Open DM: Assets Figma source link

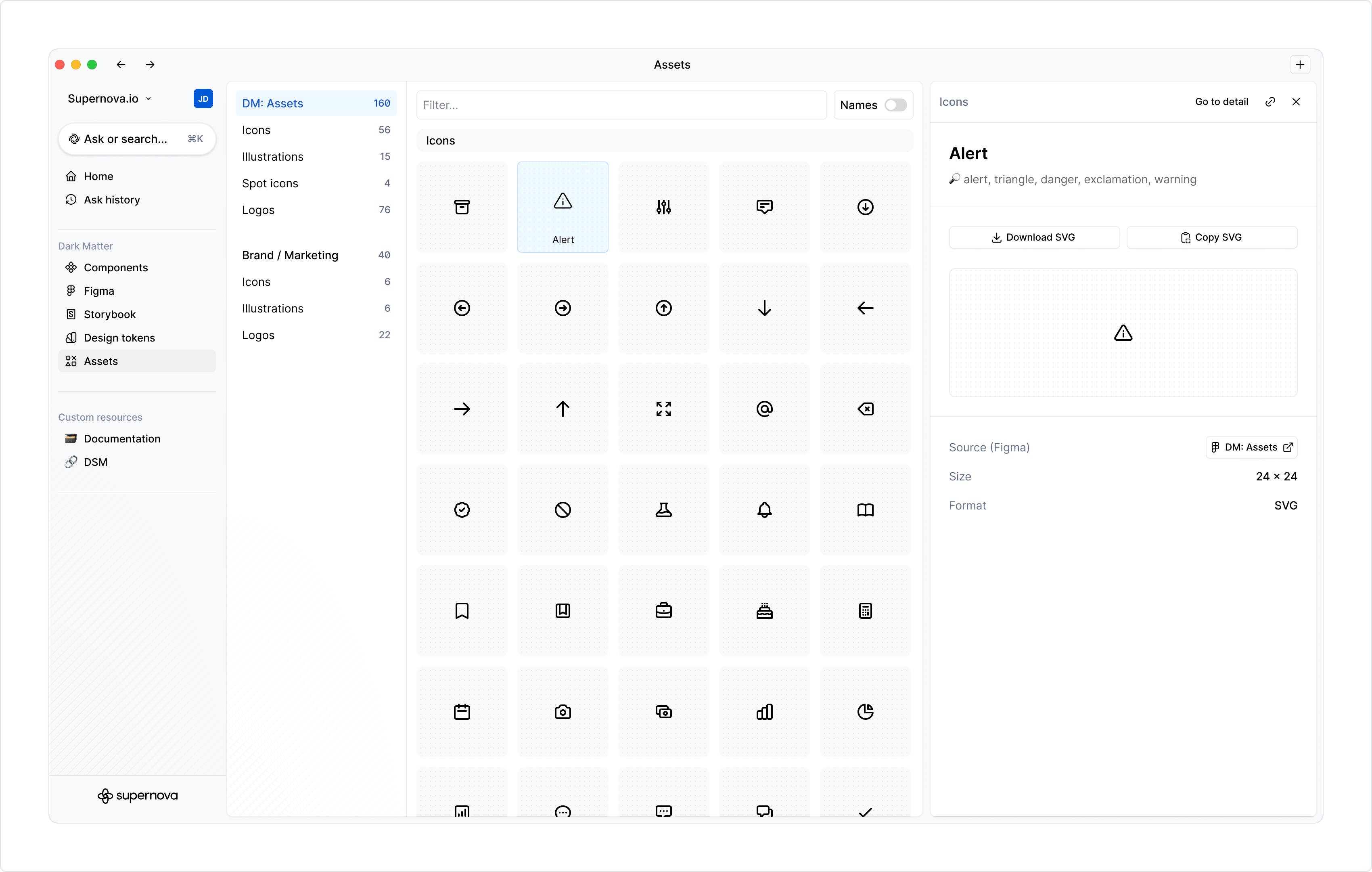pos(1251,447)
